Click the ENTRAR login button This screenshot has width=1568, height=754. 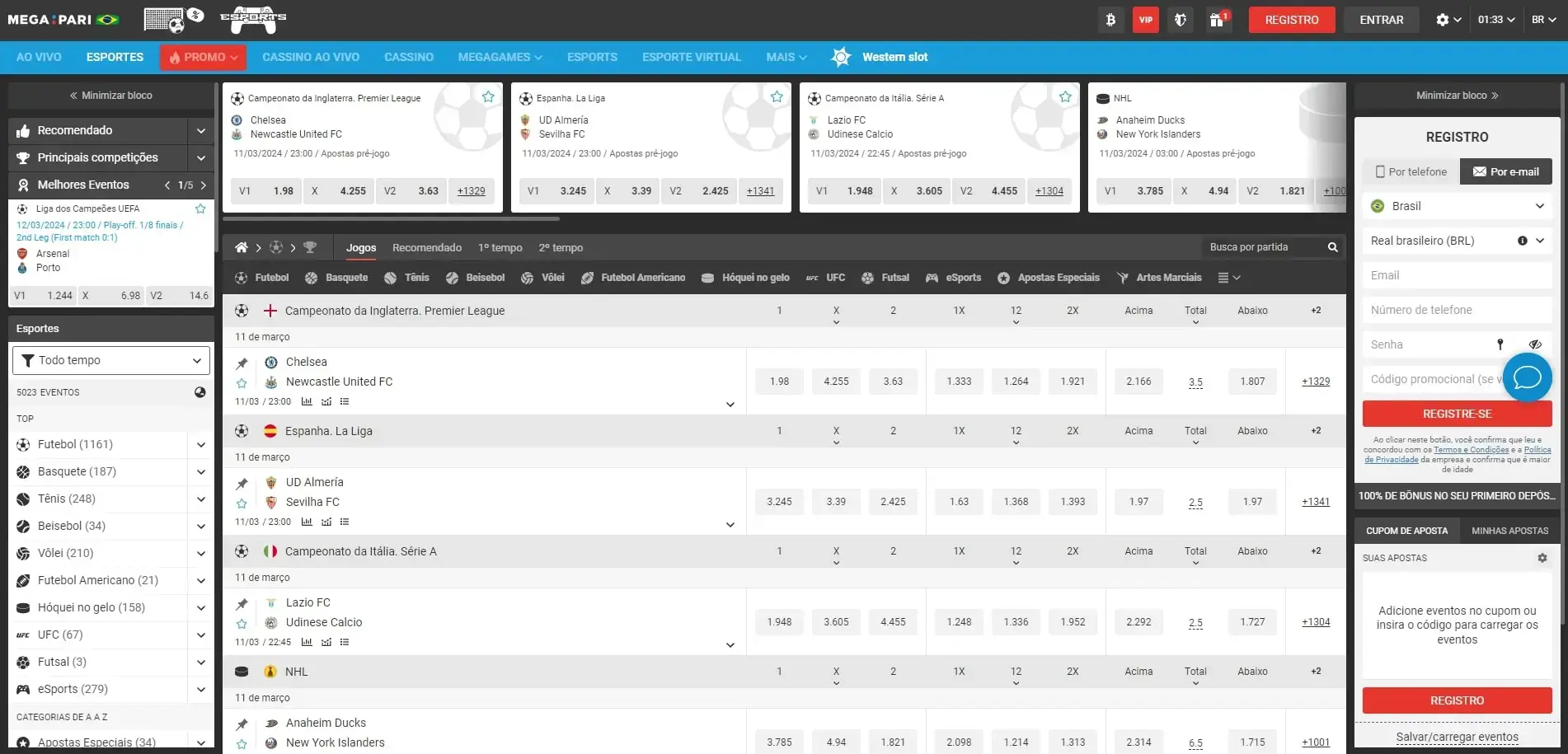click(1381, 20)
